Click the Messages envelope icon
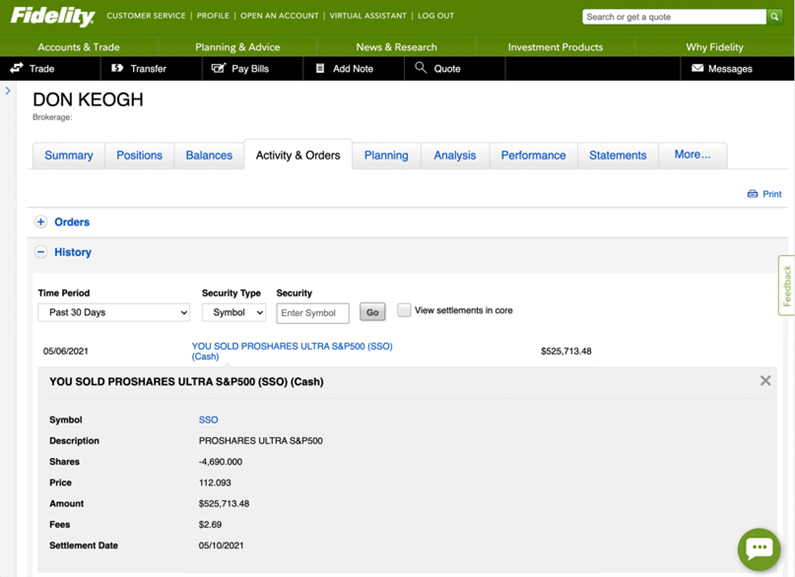795x577 pixels. click(x=697, y=68)
